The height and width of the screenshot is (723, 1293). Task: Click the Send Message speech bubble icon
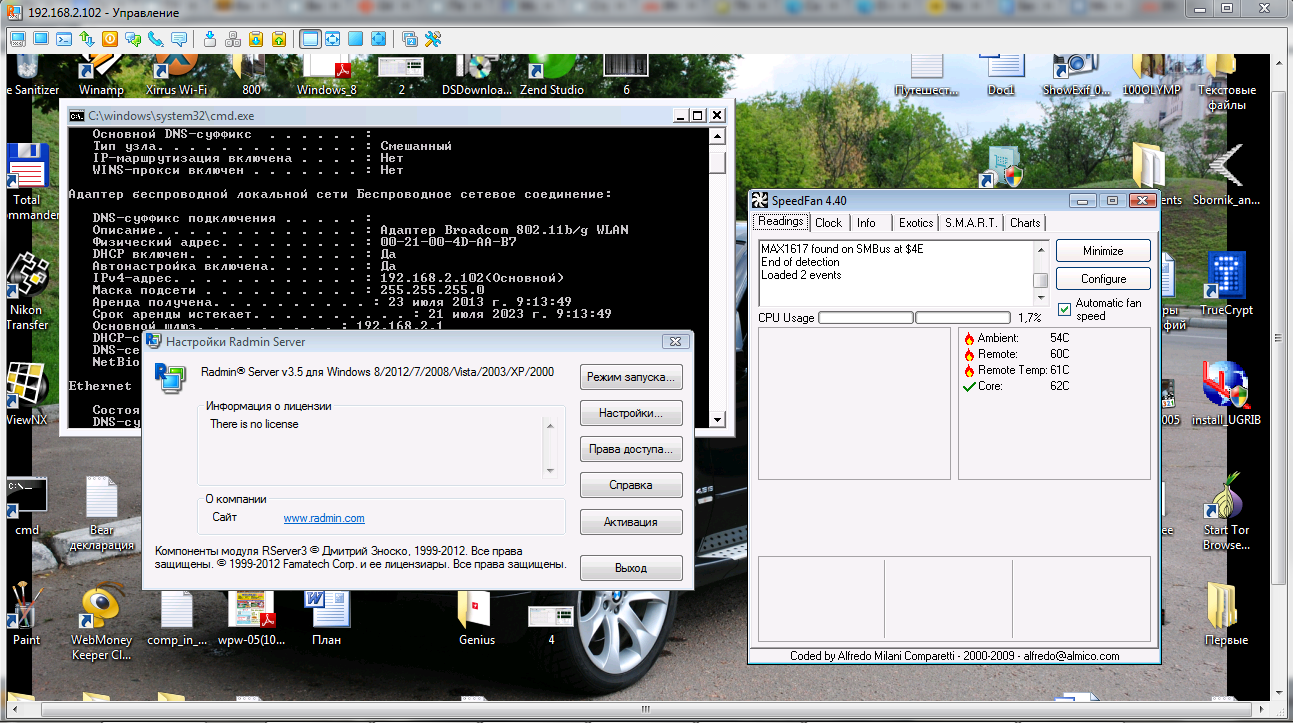(179, 39)
